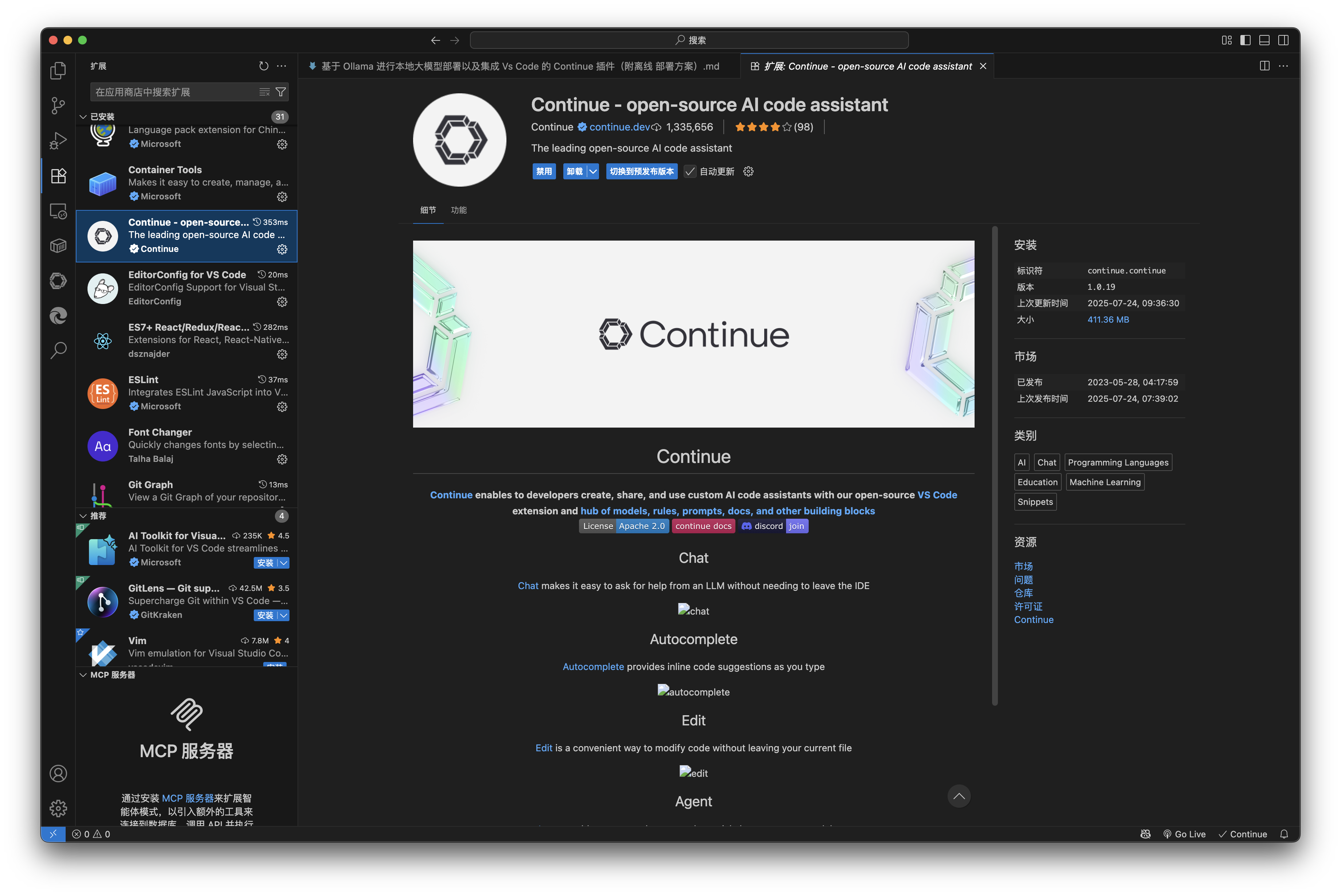Go back using the navigation arrow
Screen dimensions: 1341x896
click(x=435, y=40)
